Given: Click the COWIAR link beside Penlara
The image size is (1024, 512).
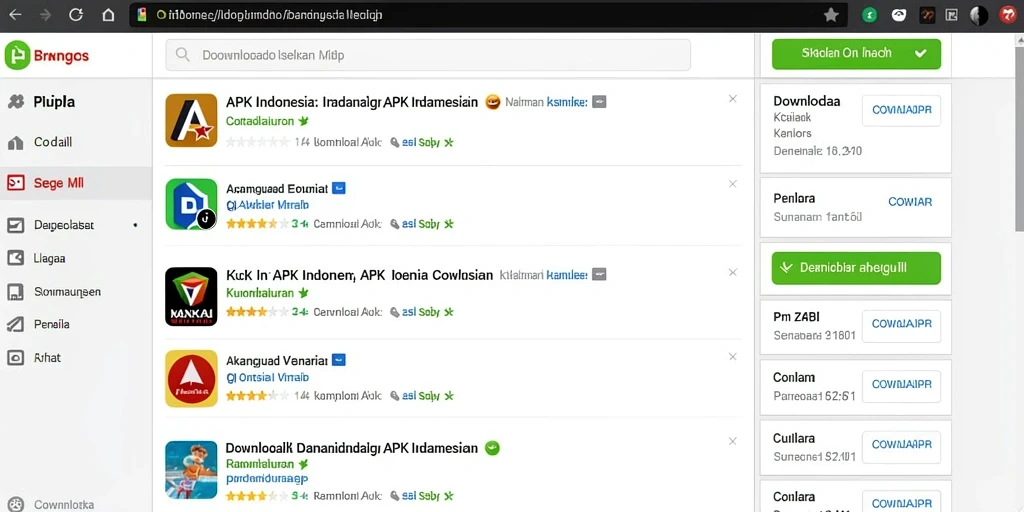Looking at the screenshot, I should pos(910,202).
